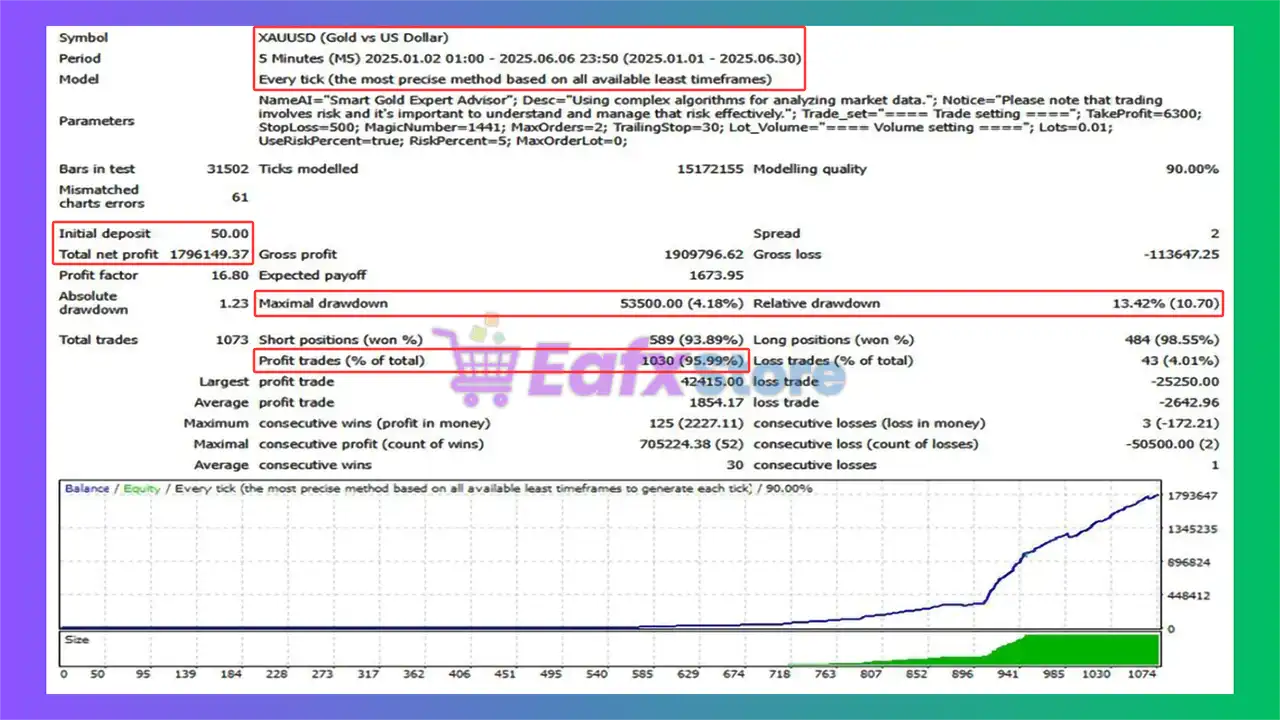
Task: Click the Balance legend label above chart
Action: [x=87, y=489]
